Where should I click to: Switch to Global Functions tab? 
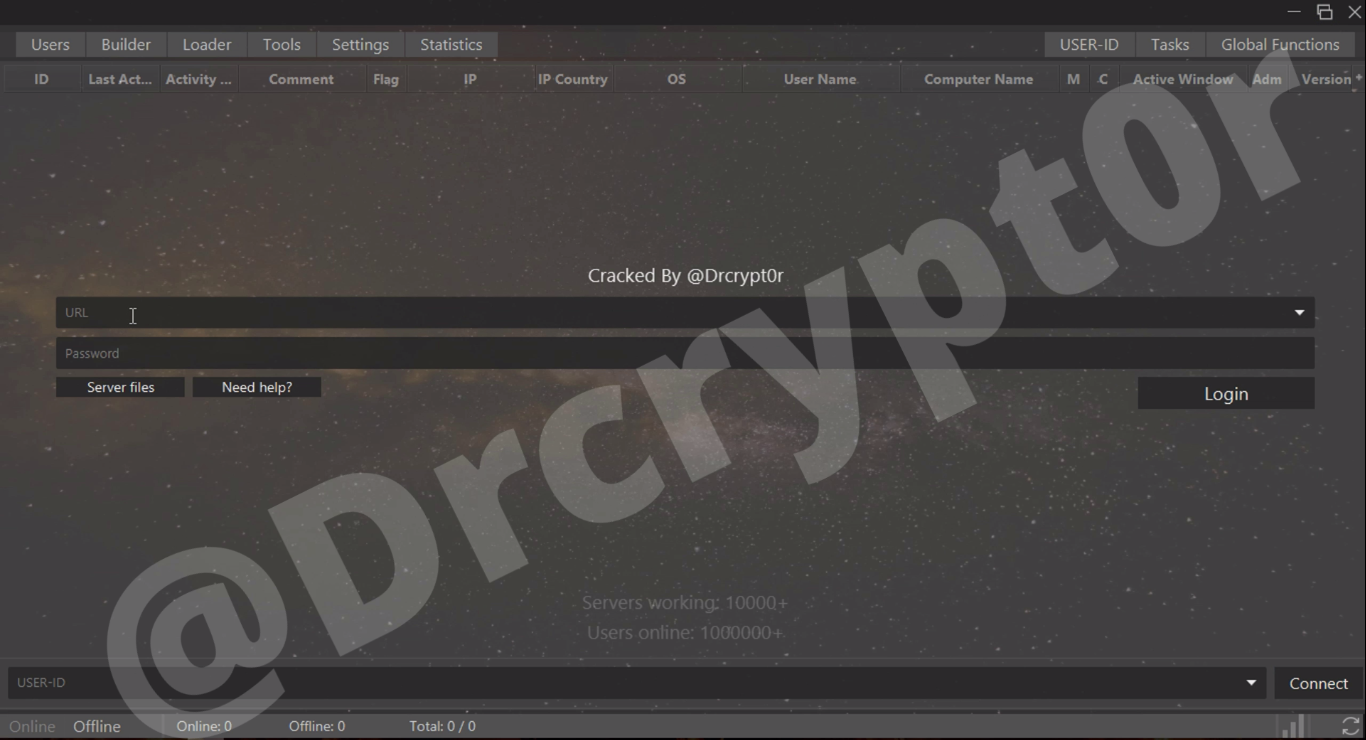click(1280, 45)
